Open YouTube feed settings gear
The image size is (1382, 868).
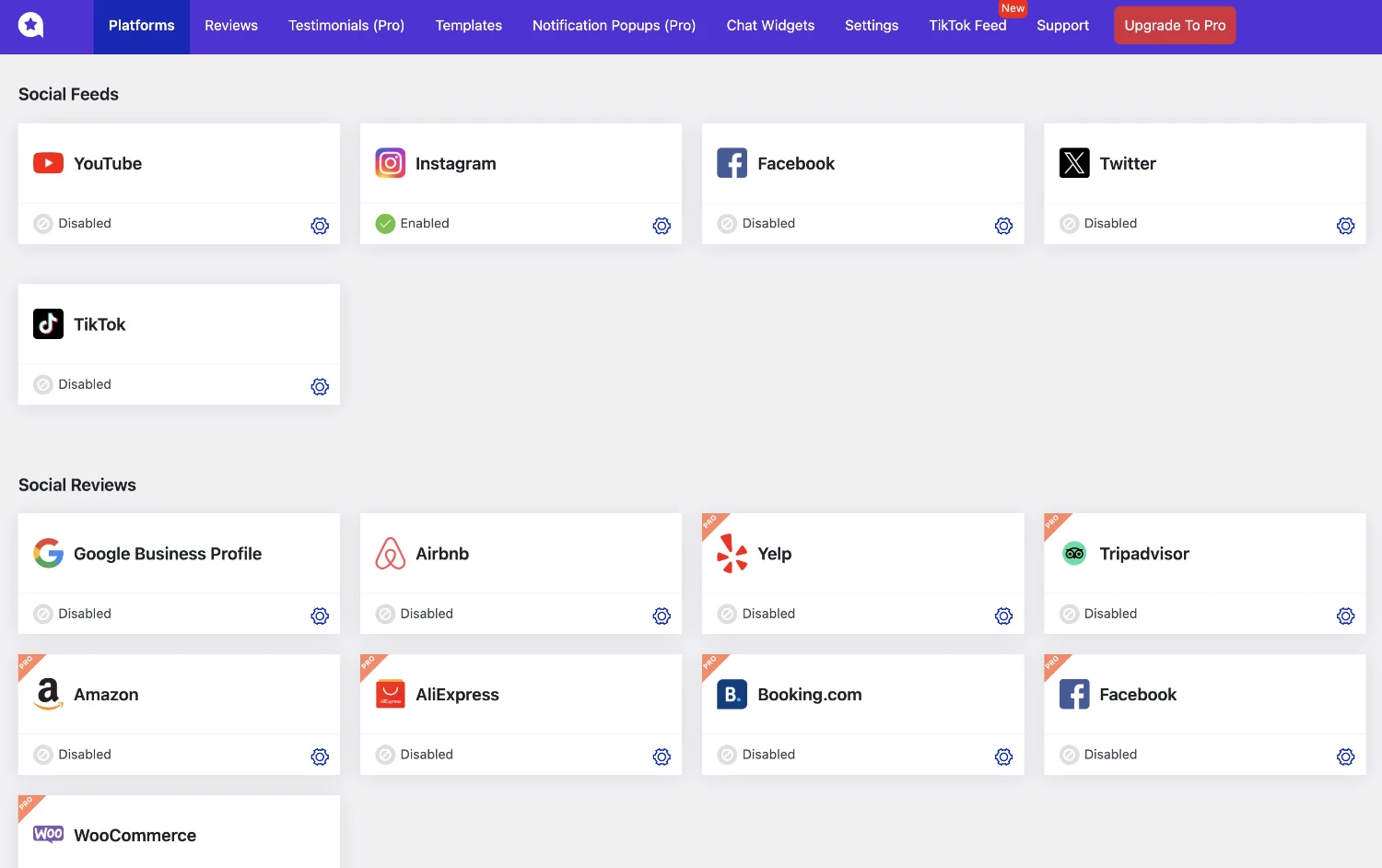(x=320, y=226)
